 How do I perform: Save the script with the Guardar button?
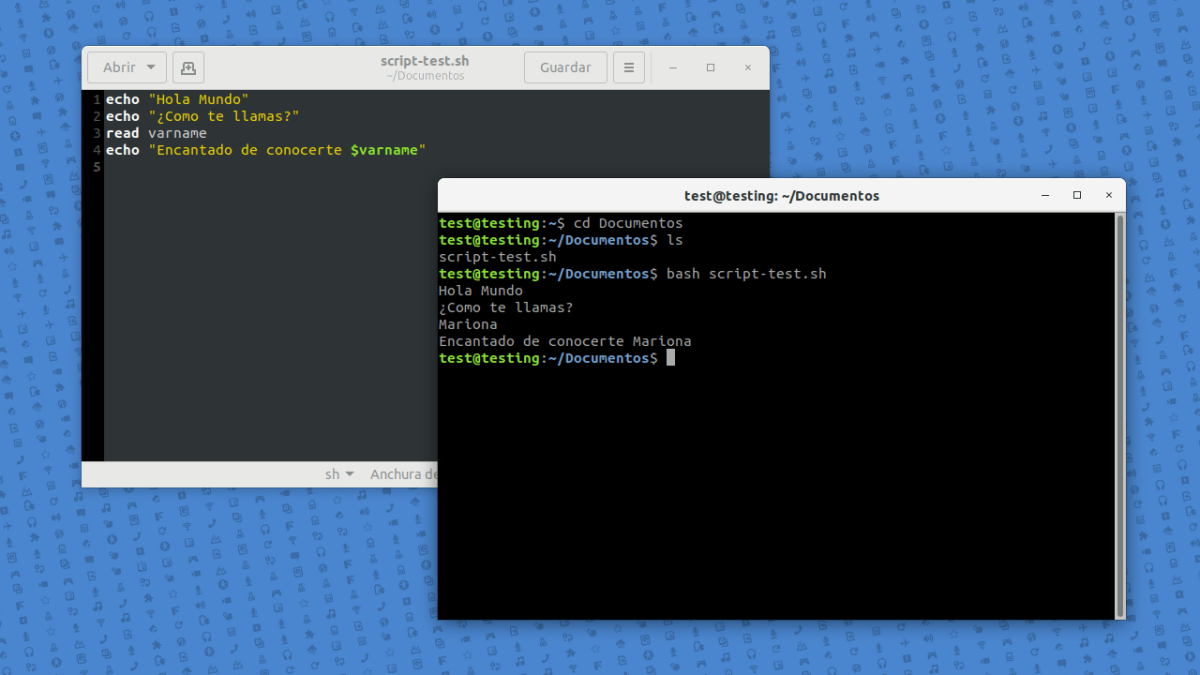tap(565, 67)
